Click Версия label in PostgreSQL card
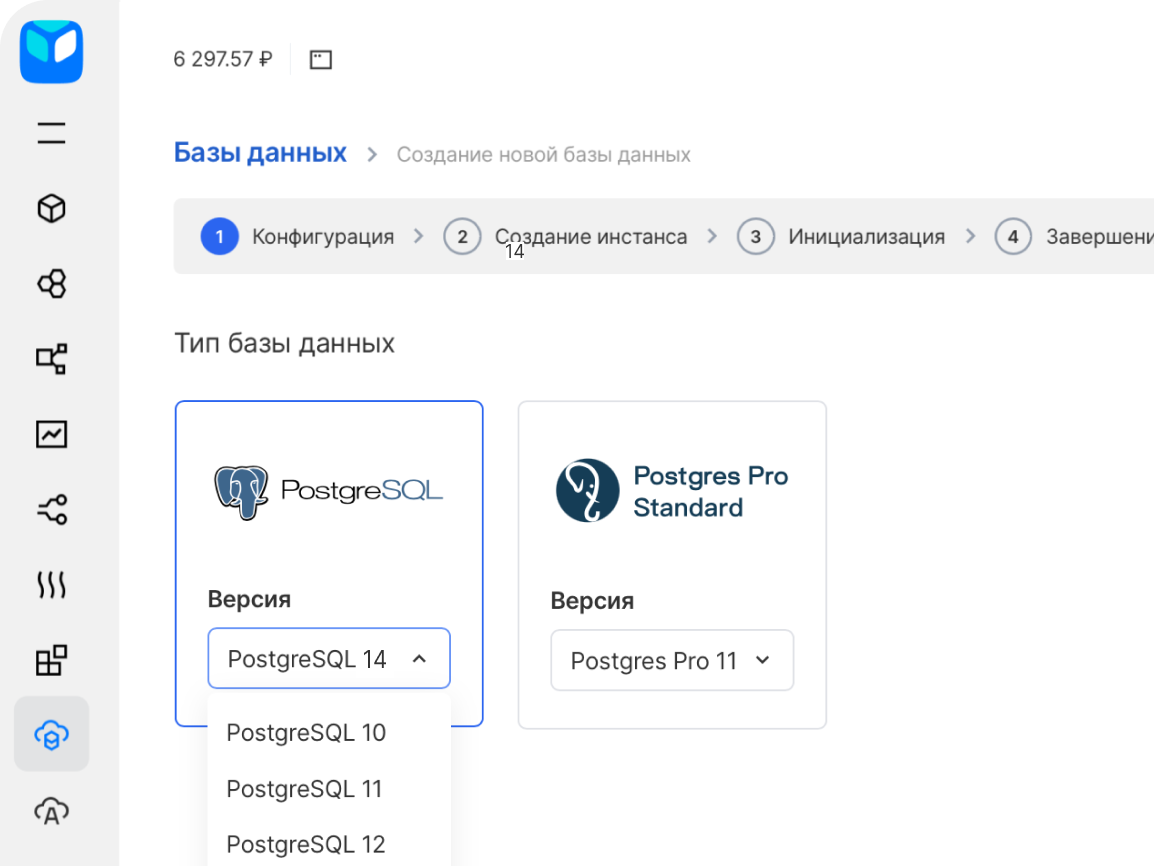1154x866 pixels. click(249, 599)
